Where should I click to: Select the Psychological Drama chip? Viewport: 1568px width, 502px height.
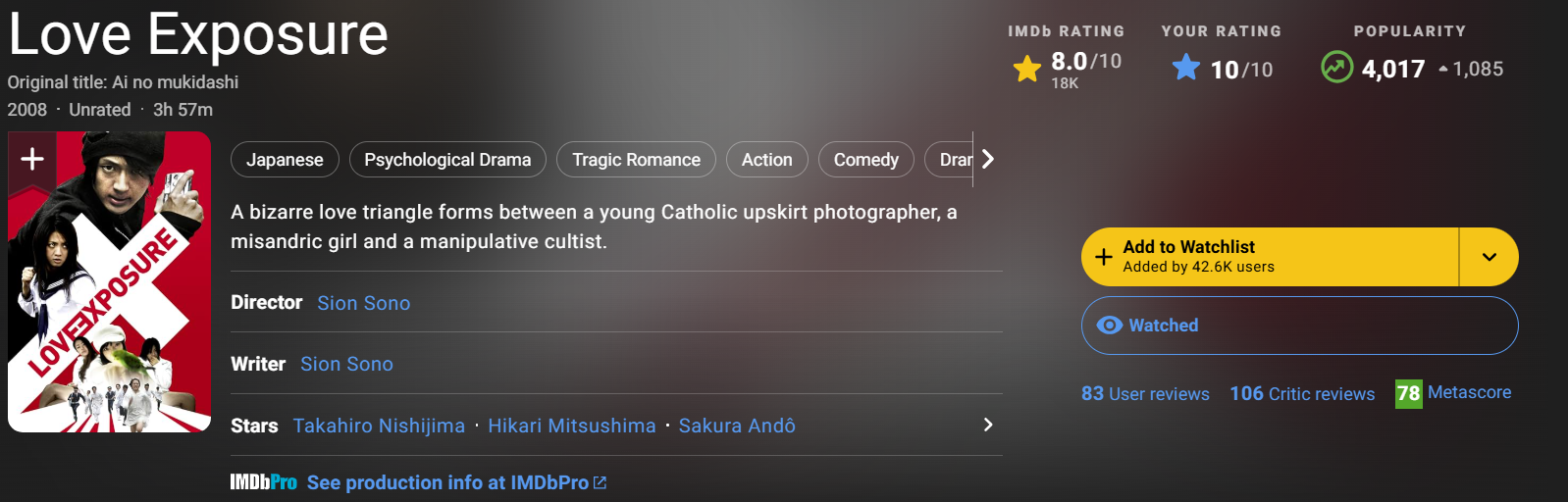pyautogui.click(x=447, y=160)
